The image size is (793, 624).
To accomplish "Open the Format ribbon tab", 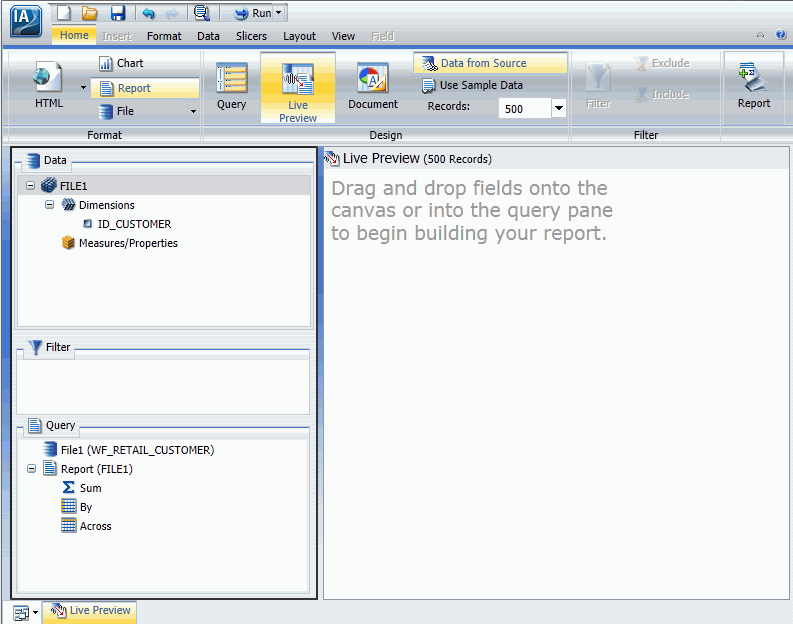I will click(x=164, y=36).
